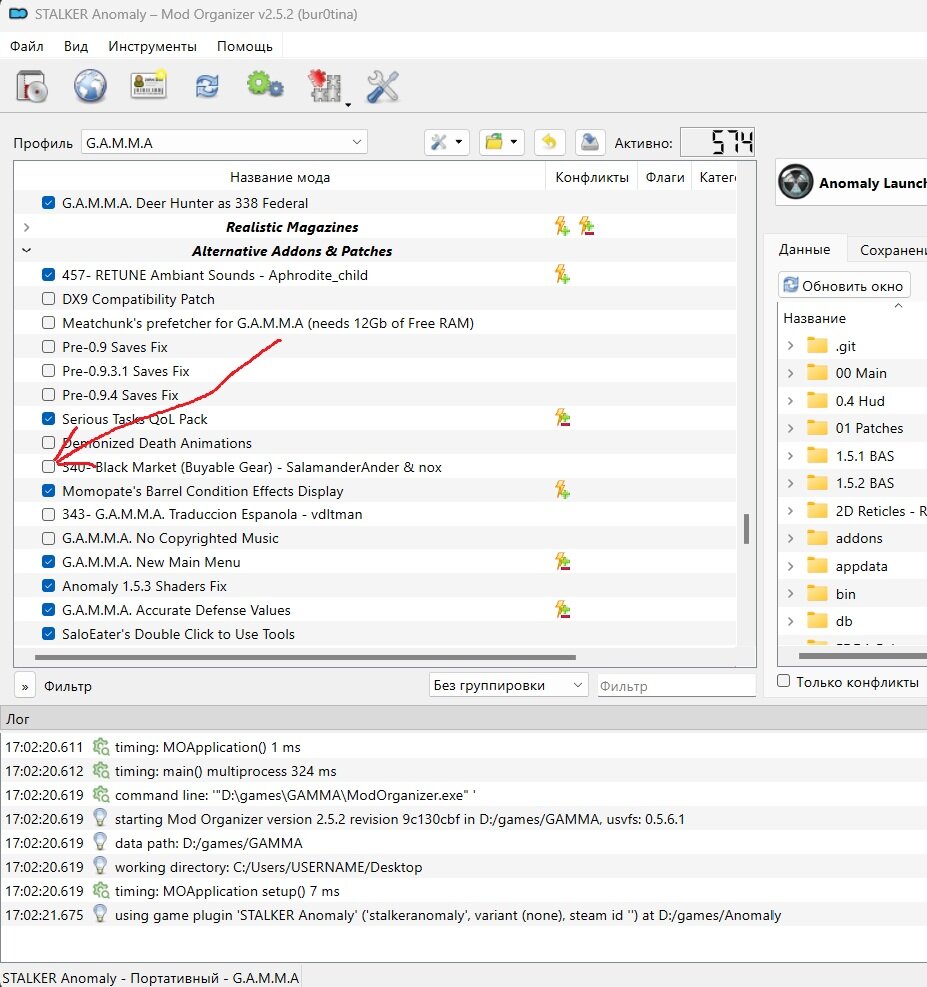Disable the Serious Tasks QoL Pack mod
The height and width of the screenshot is (987, 927).
[x=49, y=419]
